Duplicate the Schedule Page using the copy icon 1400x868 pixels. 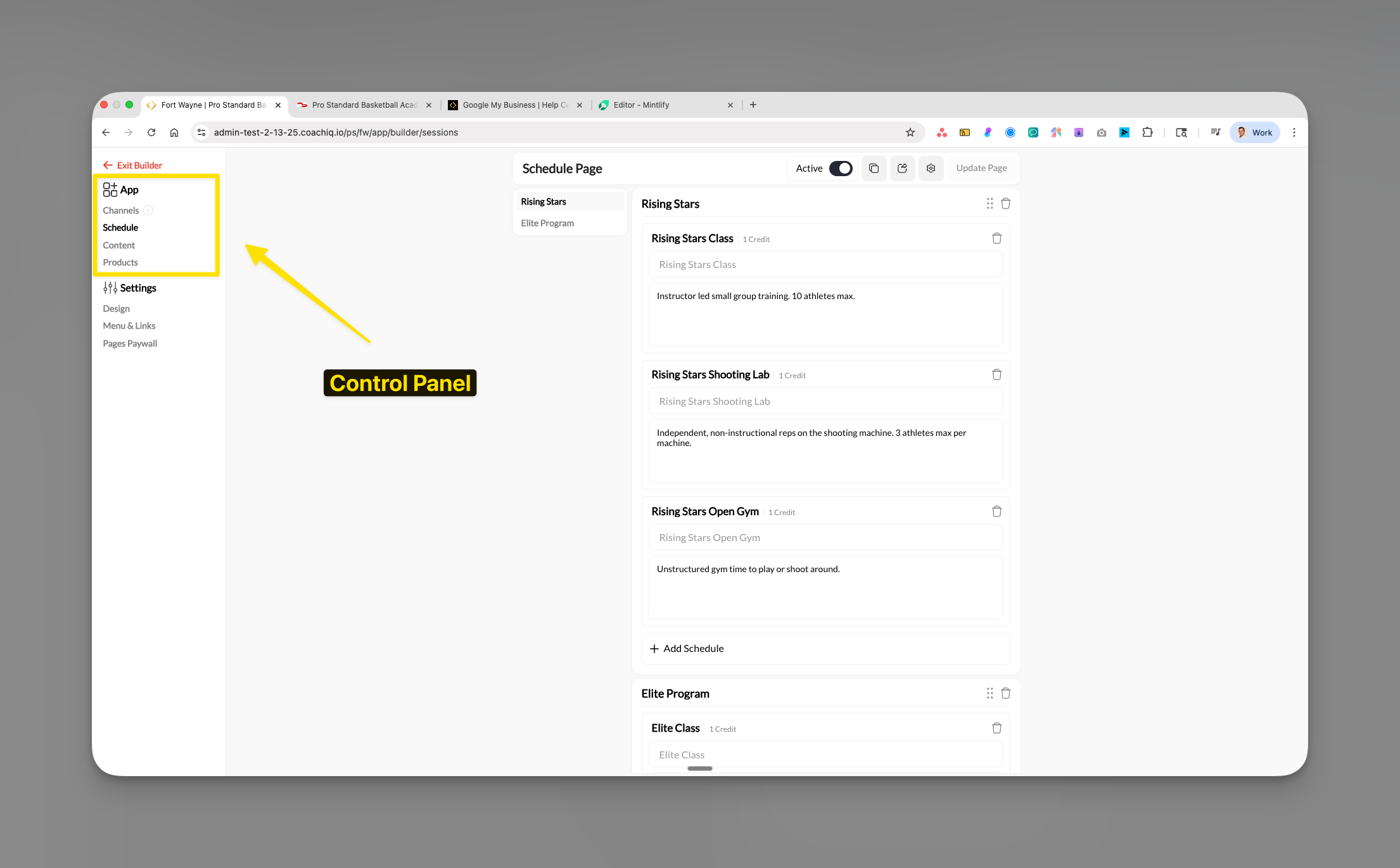874,168
